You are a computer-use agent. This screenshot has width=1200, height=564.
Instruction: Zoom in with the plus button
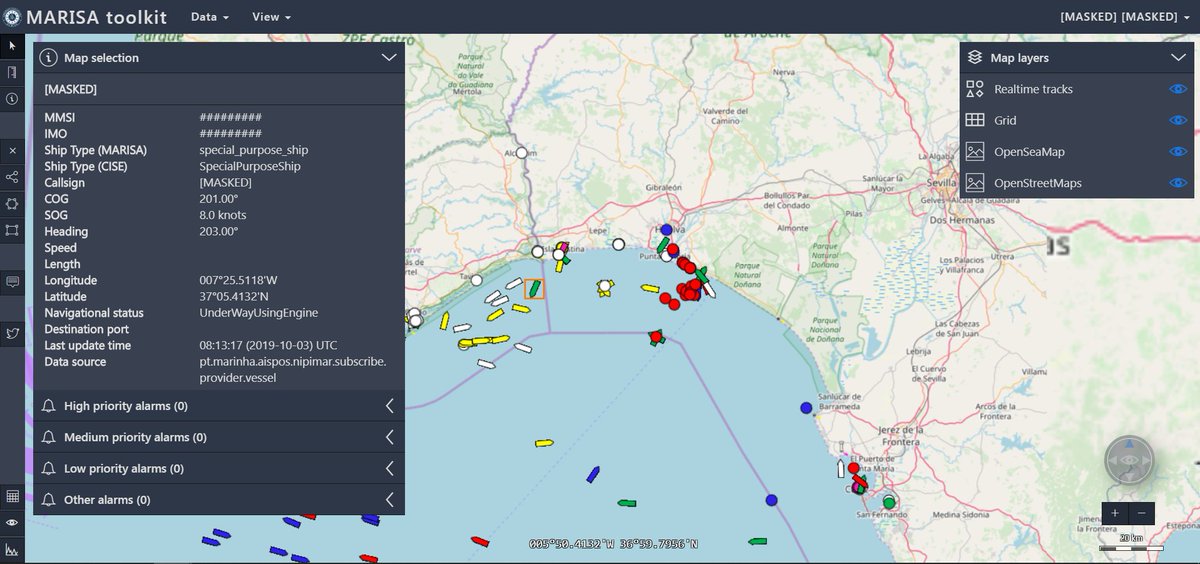[x=1115, y=513]
